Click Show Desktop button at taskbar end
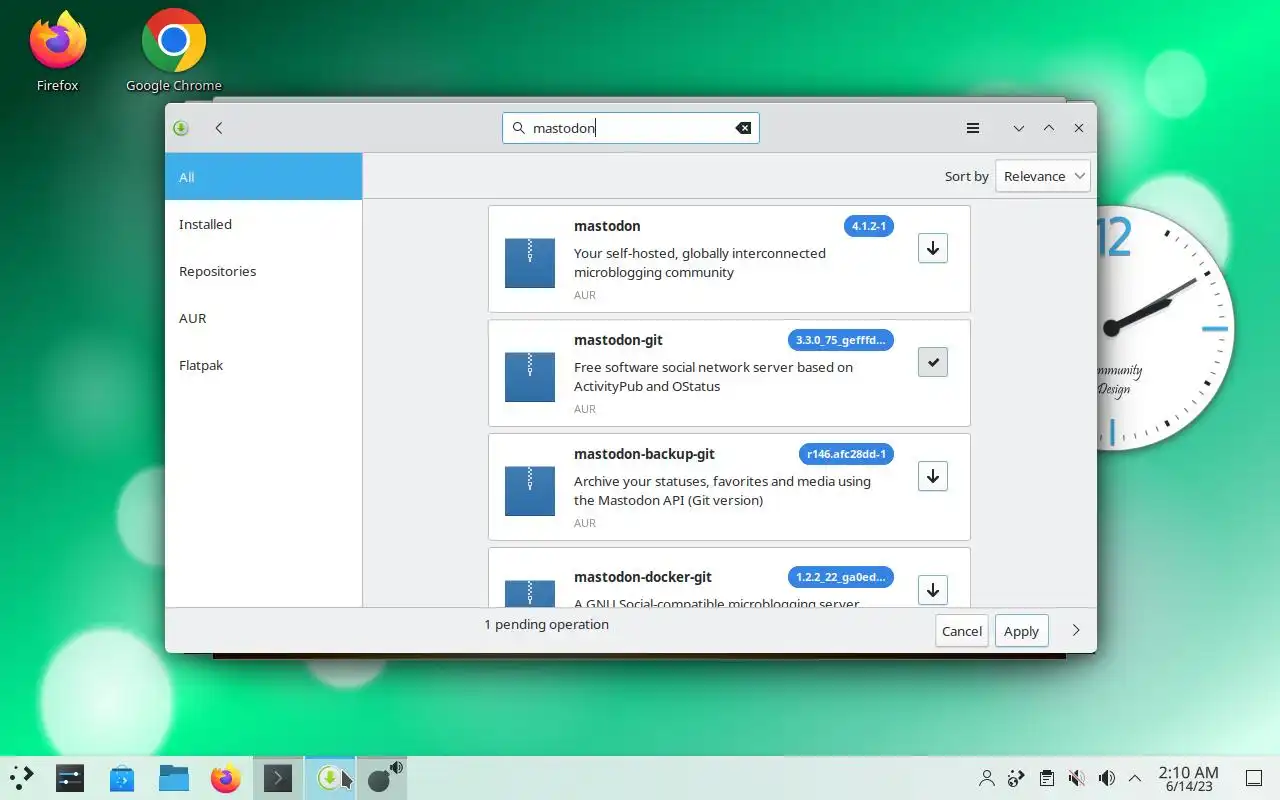Viewport: 1280px width, 800px height. (1253, 778)
